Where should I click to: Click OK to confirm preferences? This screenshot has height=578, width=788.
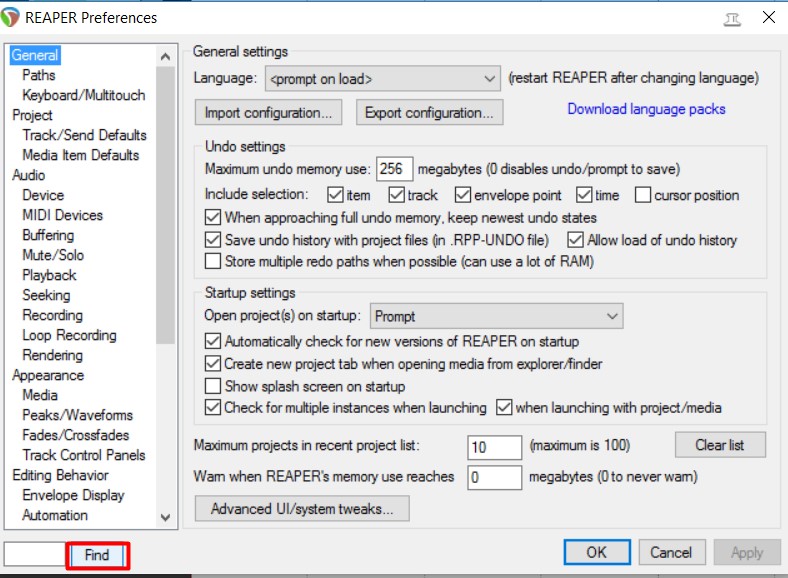597,552
